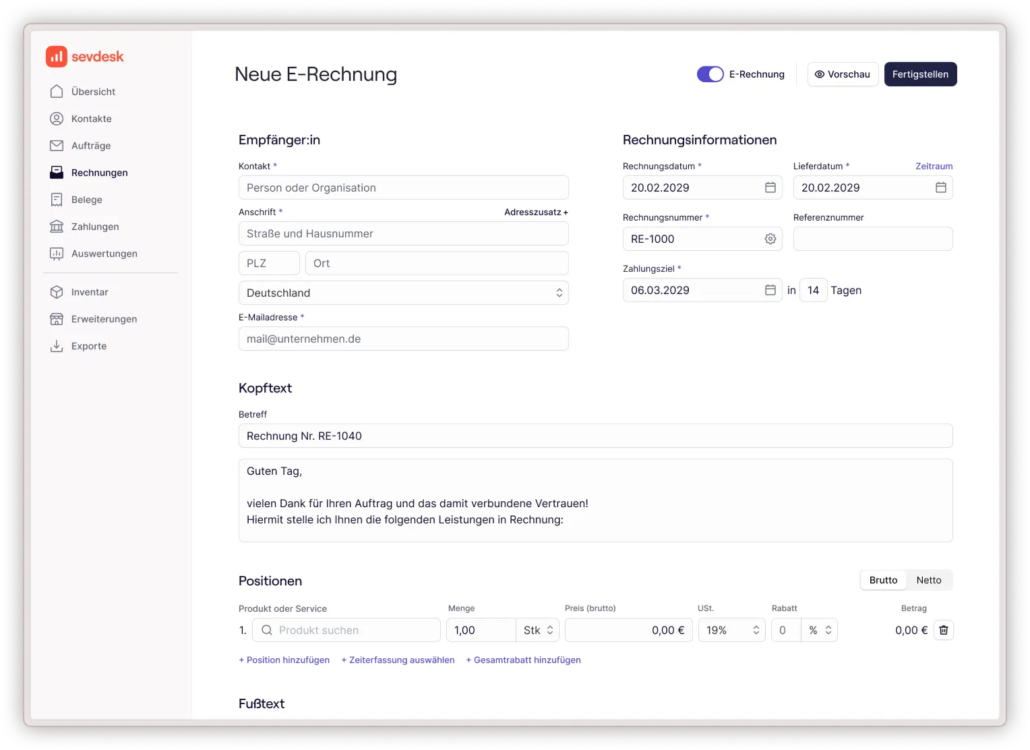Viewport: 1030px width, 750px height.
Task: Focus the Kontakt field
Action: [x=403, y=187]
